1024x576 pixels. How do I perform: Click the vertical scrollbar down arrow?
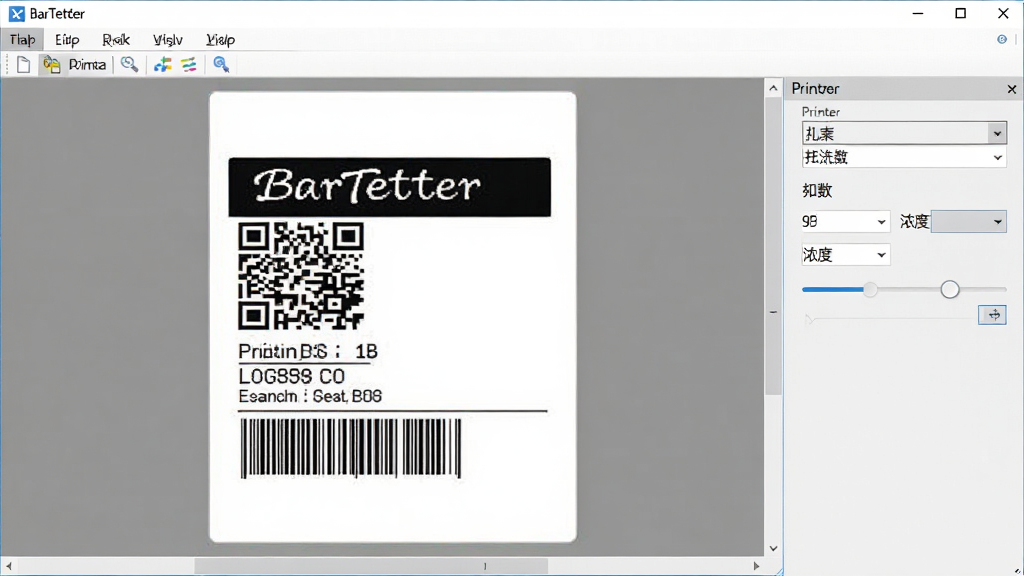click(773, 549)
